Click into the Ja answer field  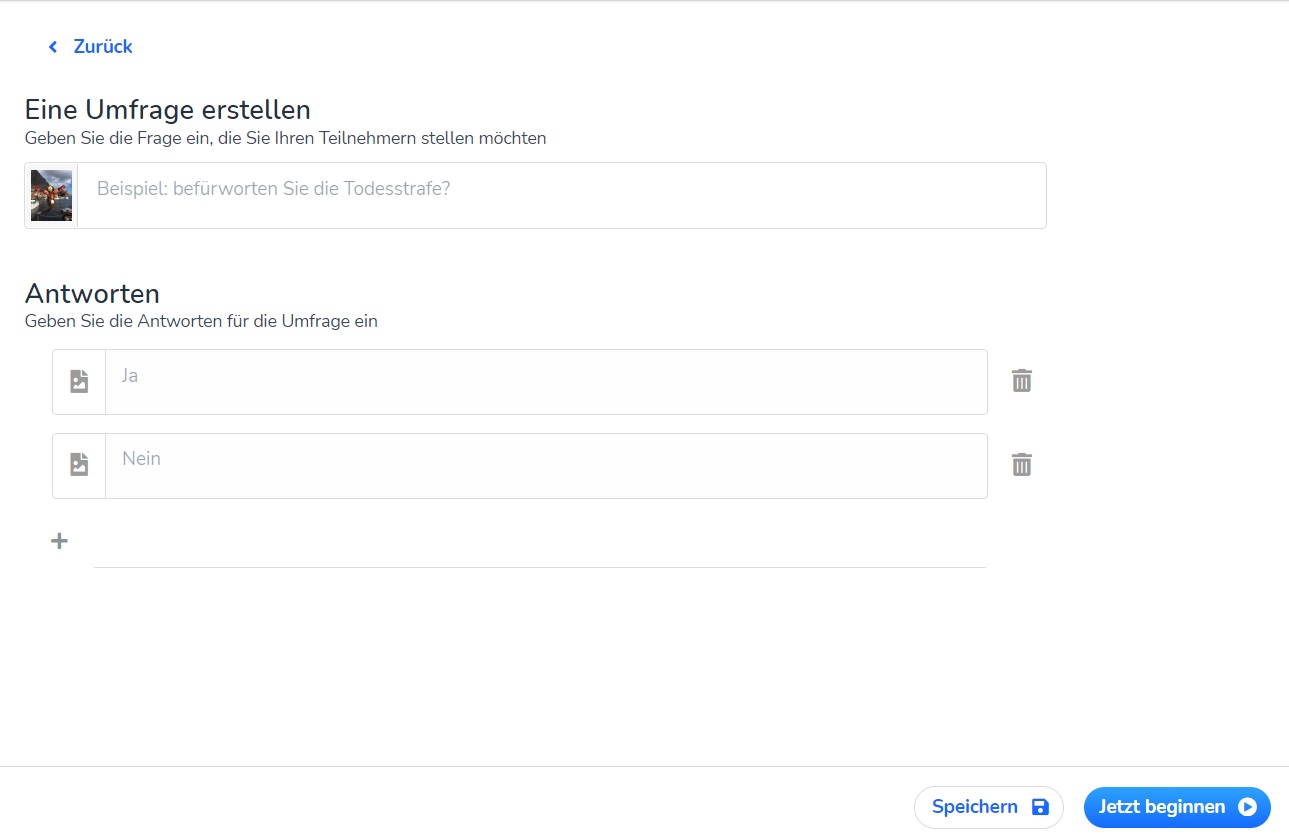545,381
